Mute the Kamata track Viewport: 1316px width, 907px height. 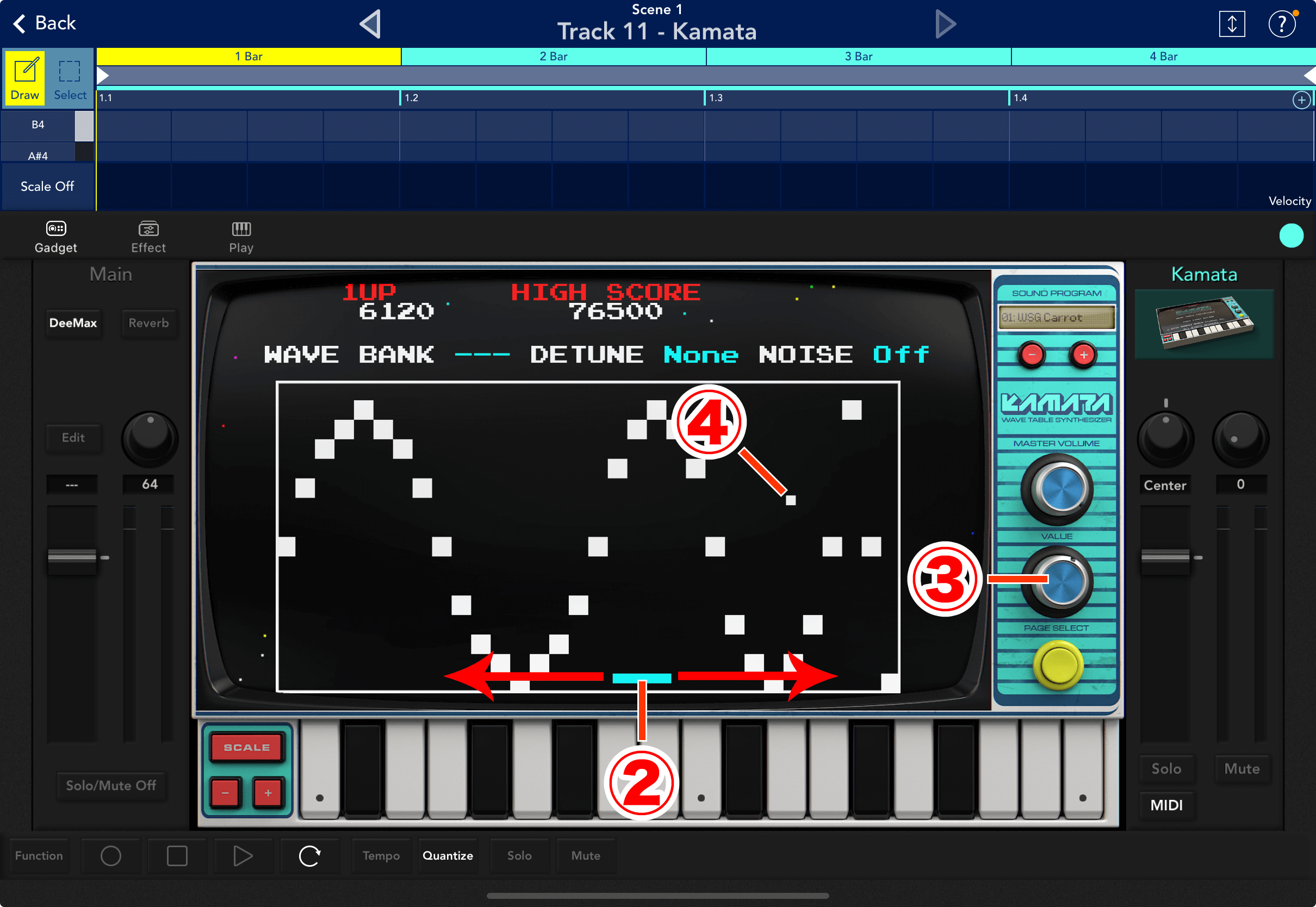1241,768
